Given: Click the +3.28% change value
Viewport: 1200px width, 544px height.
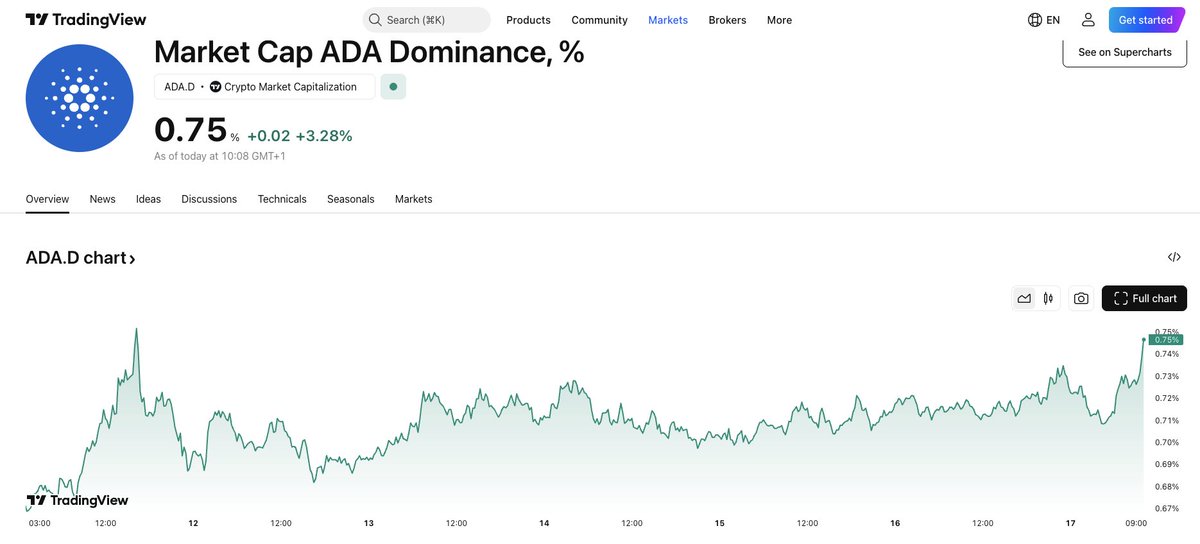Looking at the screenshot, I should click(324, 136).
